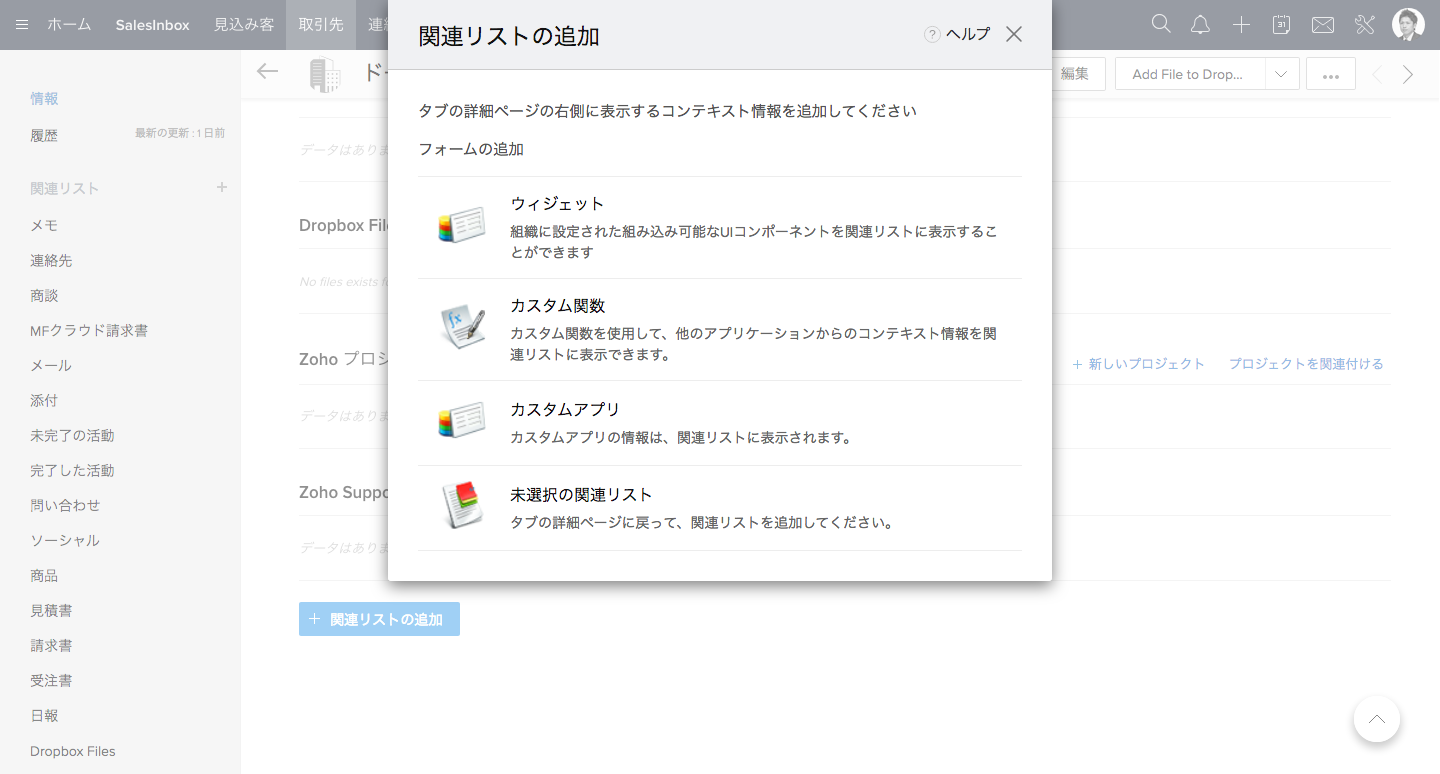Click the scroll-to-top arrow button
The width and height of the screenshot is (1440, 774).
[x=1376, y=719]
